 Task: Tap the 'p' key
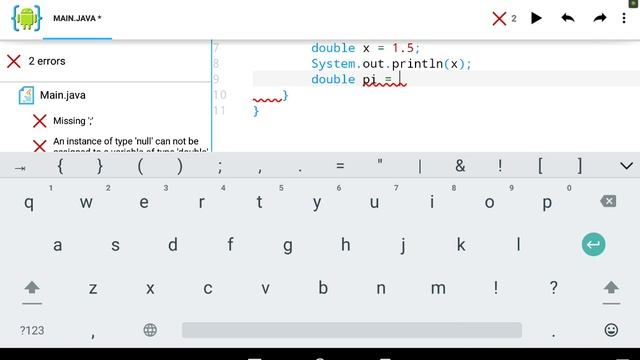point(547,202)
